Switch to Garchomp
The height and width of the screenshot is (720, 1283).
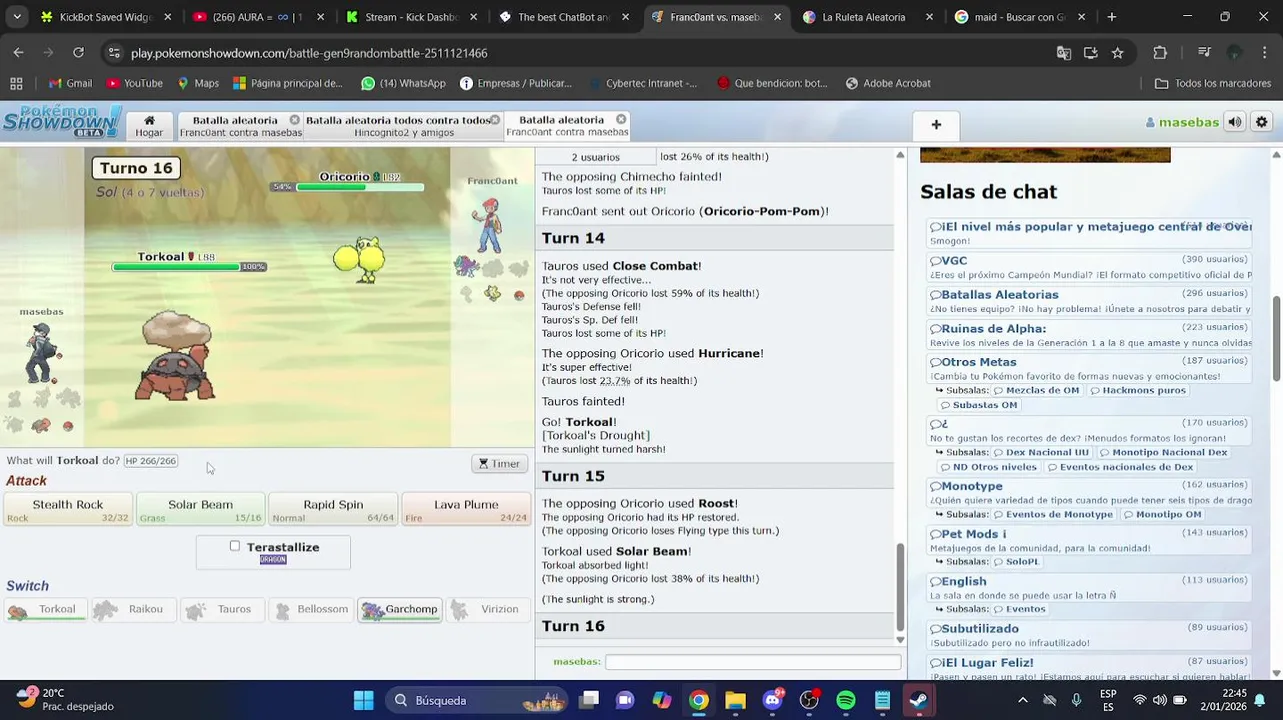400,609
